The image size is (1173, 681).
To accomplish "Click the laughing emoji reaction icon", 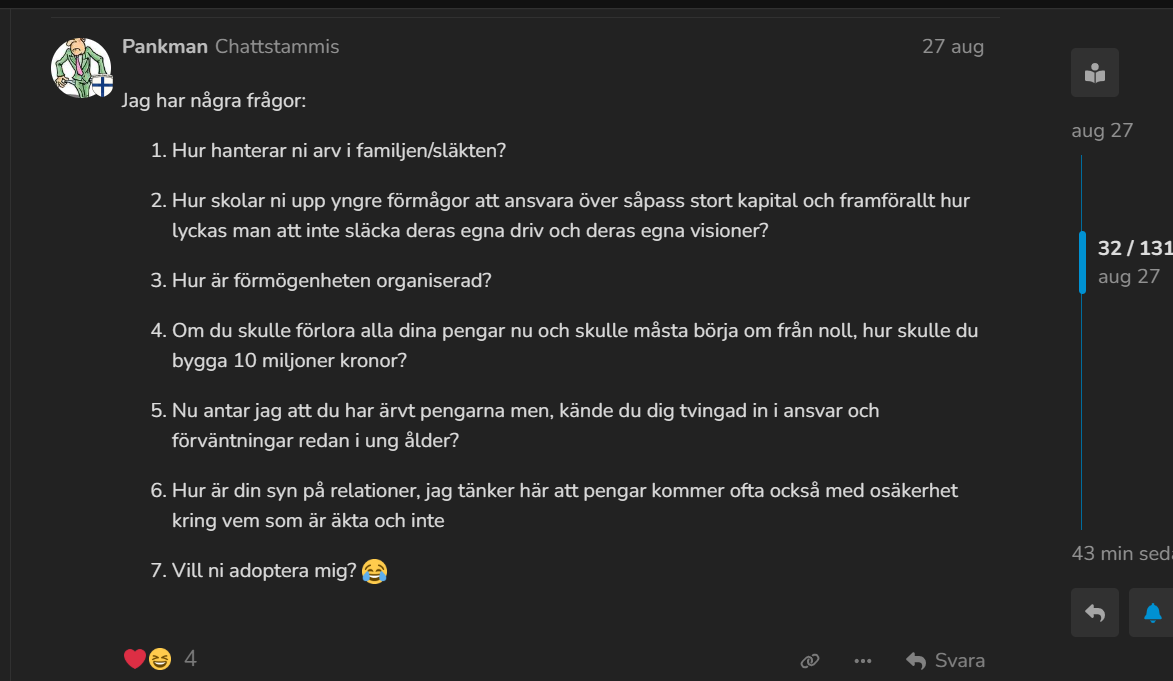I will coord(160,659).
